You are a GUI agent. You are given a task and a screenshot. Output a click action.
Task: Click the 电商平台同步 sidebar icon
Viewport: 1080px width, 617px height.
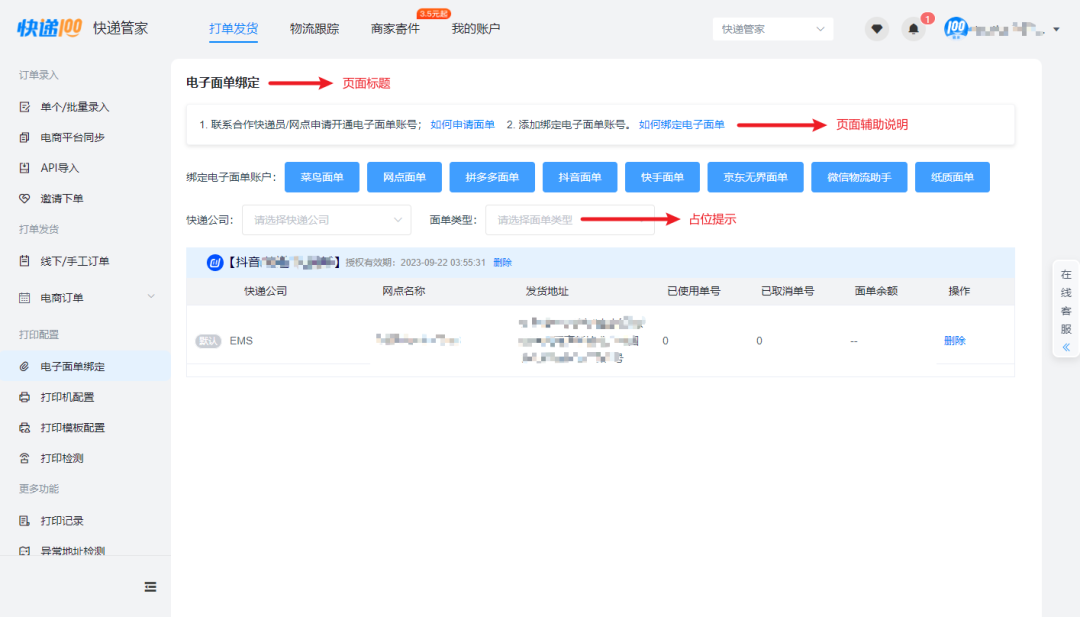point(25,137)
